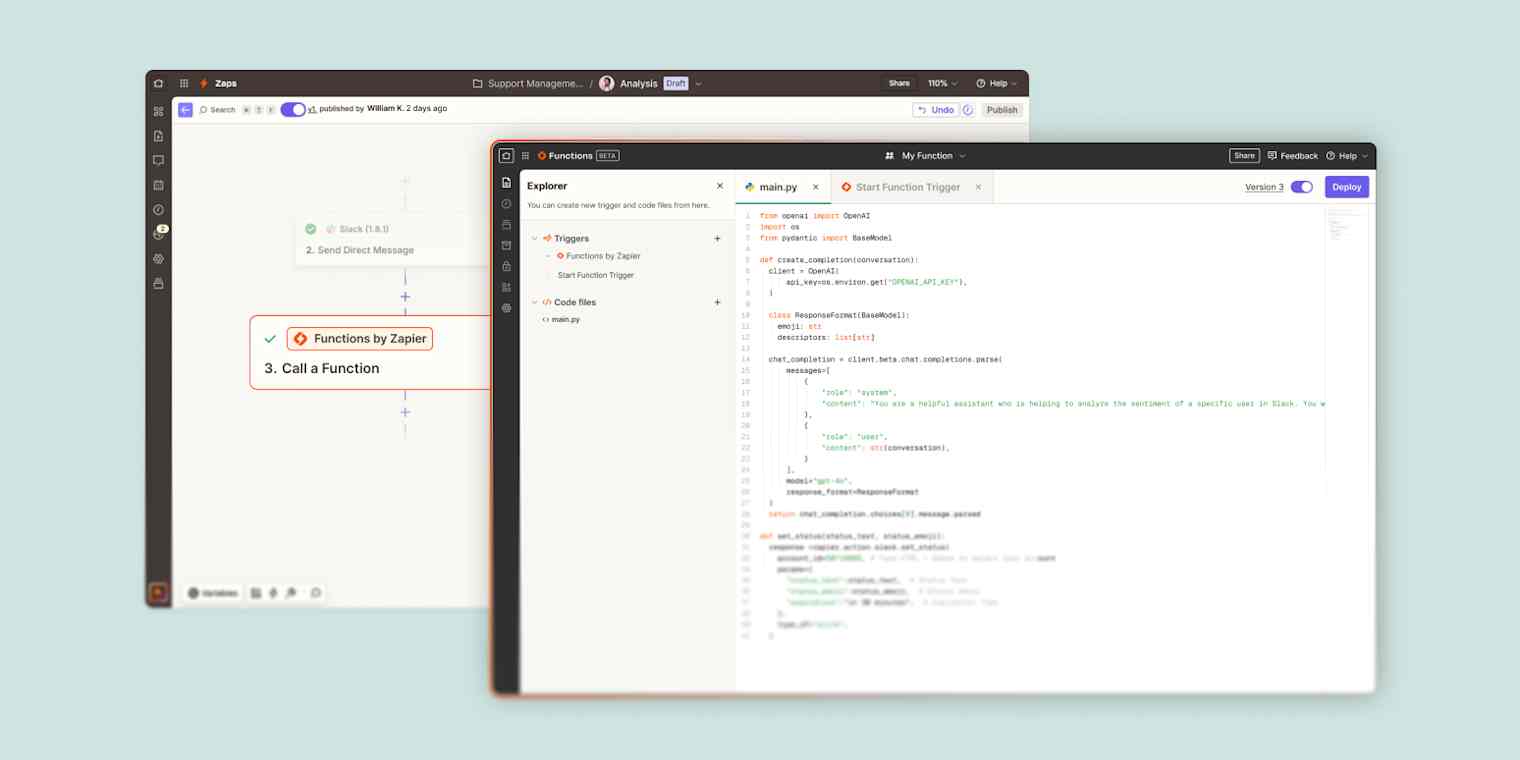Screen dimensions: 1520x760
Task: Open main.py in Explorer tree
Action: (x=561, y=319)
